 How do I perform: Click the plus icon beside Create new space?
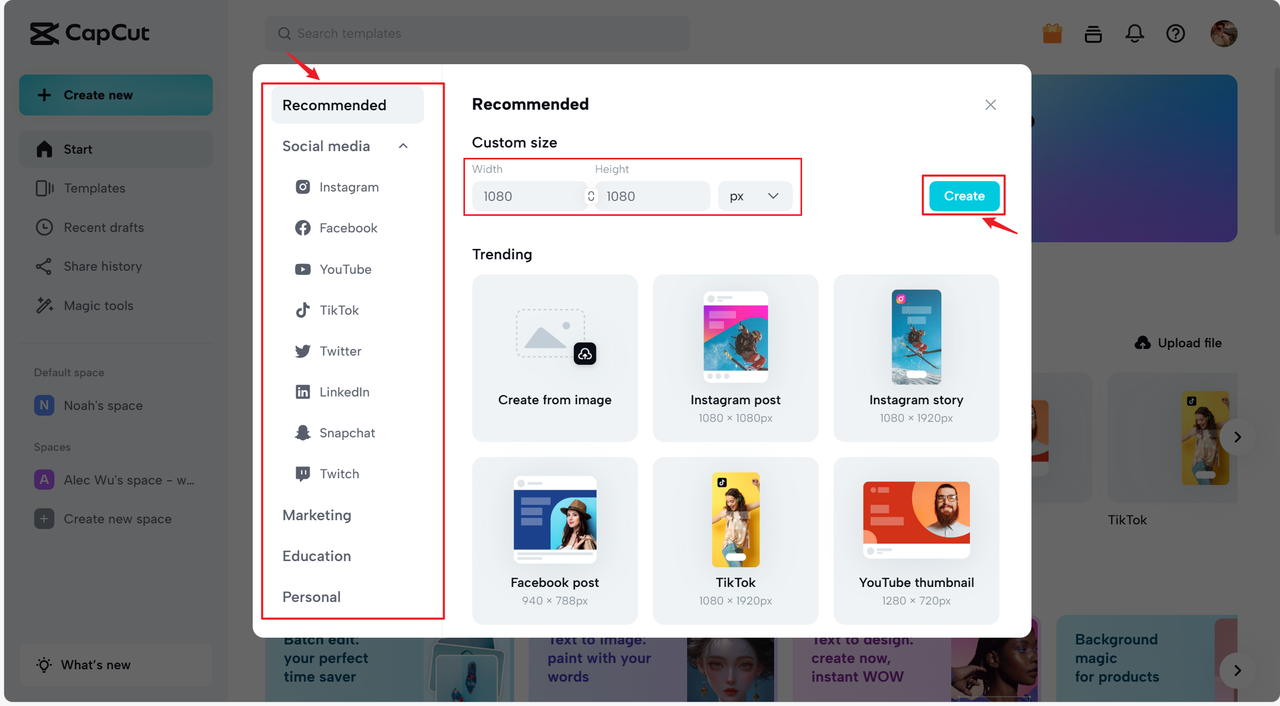[44, 519]
